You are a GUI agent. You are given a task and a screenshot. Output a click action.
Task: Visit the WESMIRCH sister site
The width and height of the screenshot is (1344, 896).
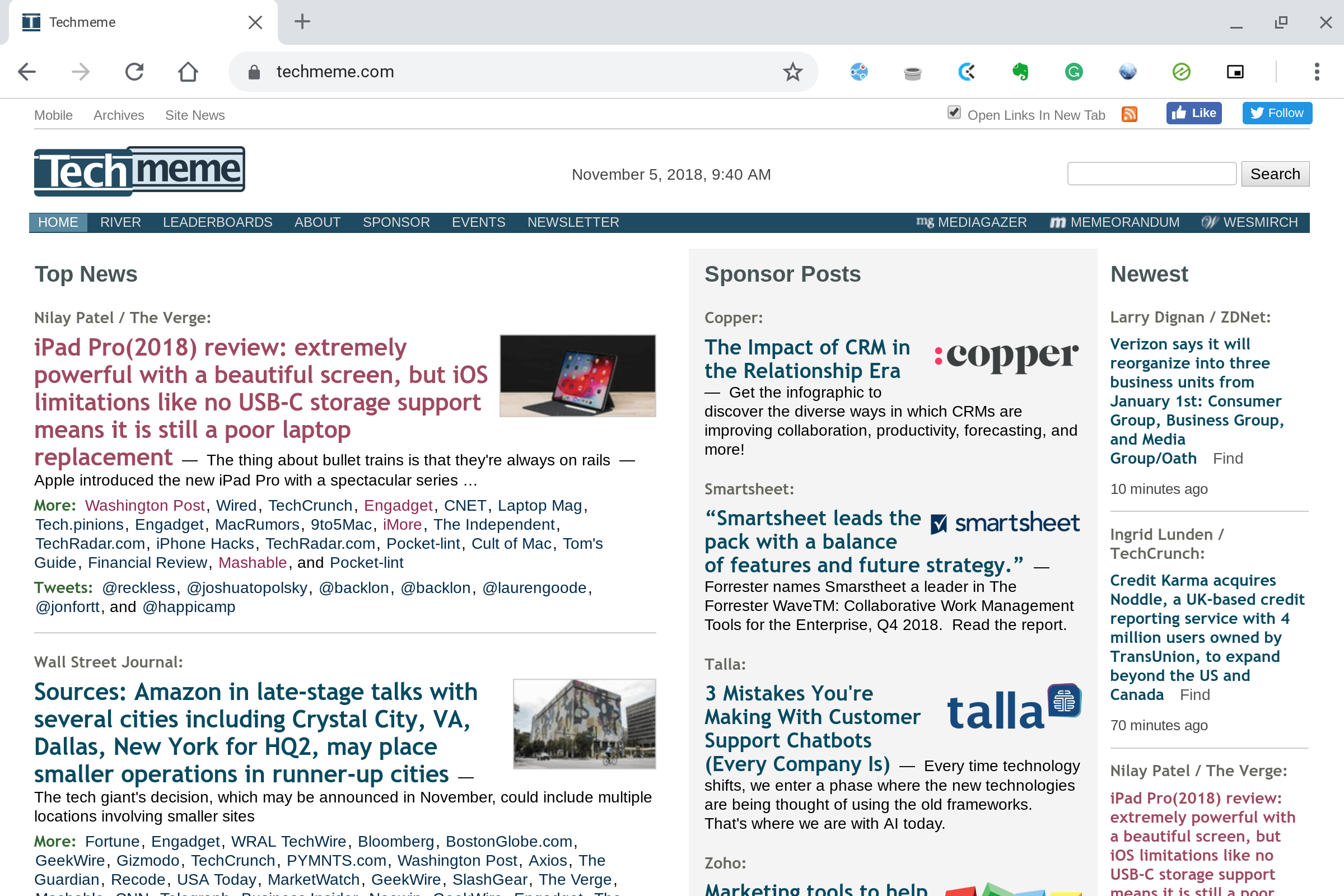1250,222
